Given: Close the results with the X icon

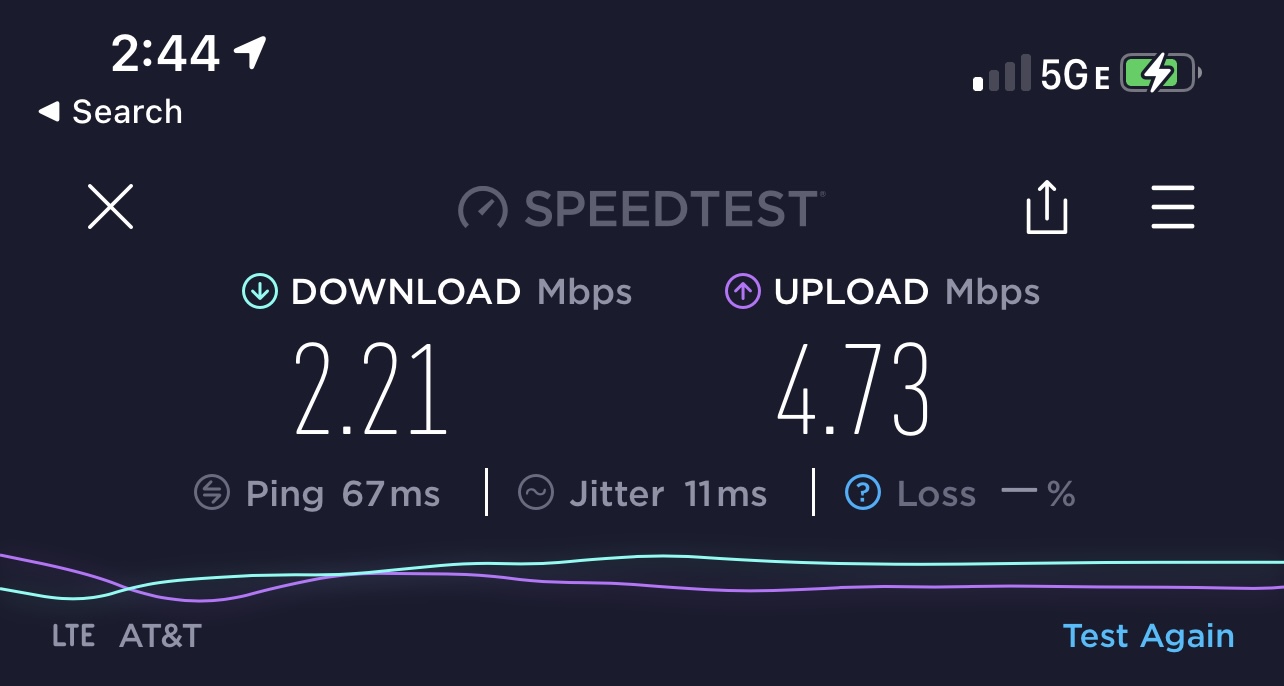Looking at the screenshot, I should coord(110,207).
